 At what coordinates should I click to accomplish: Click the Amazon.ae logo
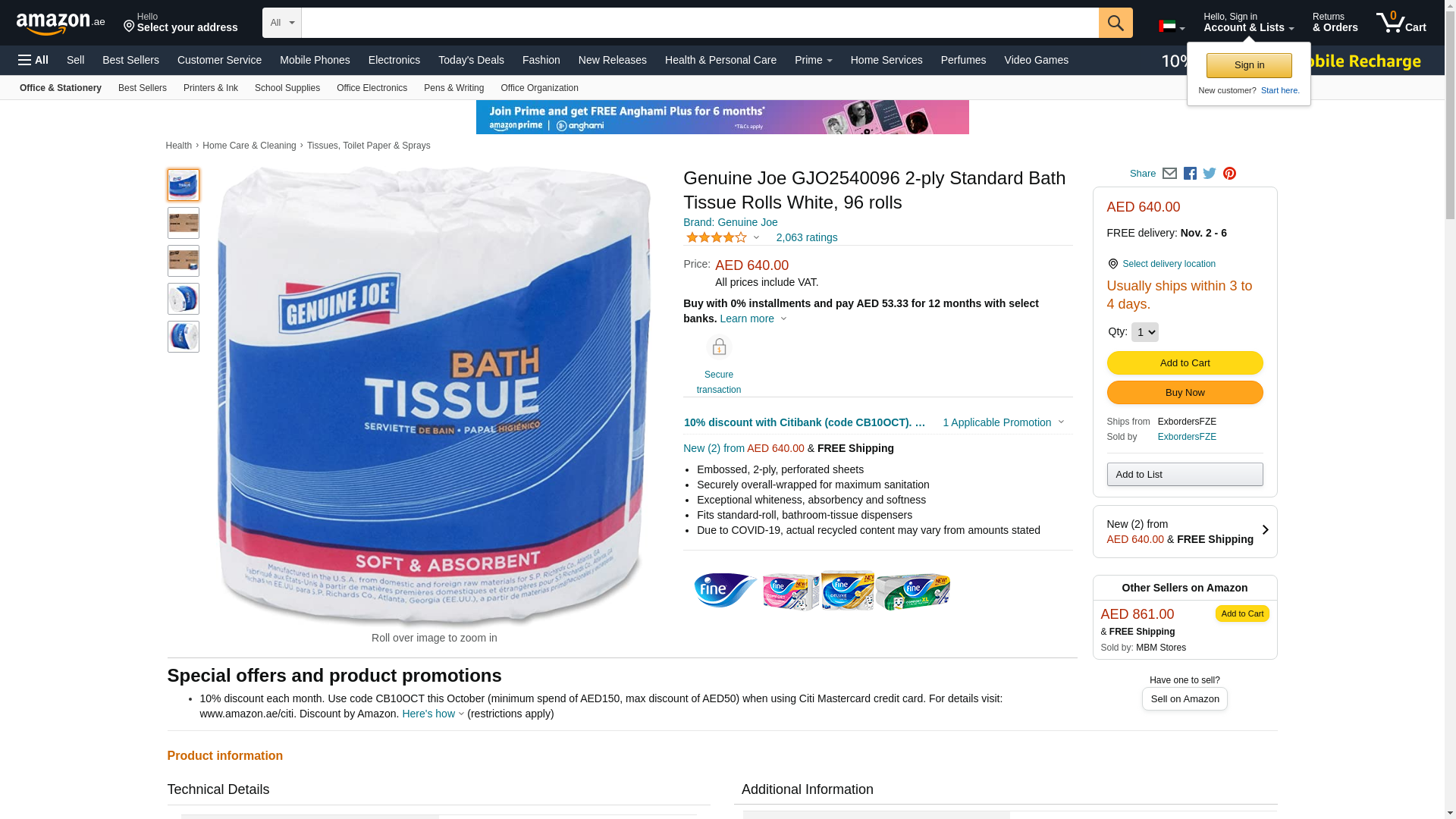click(x=61, y=23)
